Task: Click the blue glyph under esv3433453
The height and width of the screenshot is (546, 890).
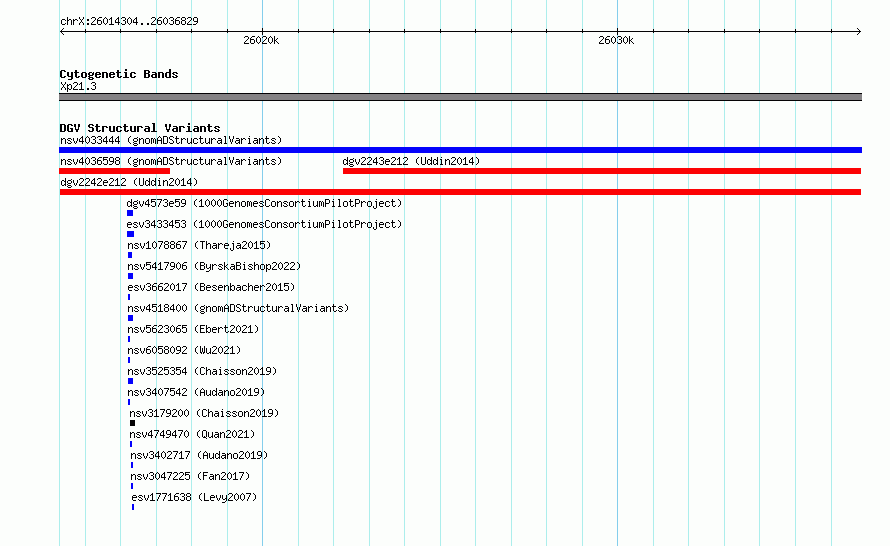Action: 131,234
